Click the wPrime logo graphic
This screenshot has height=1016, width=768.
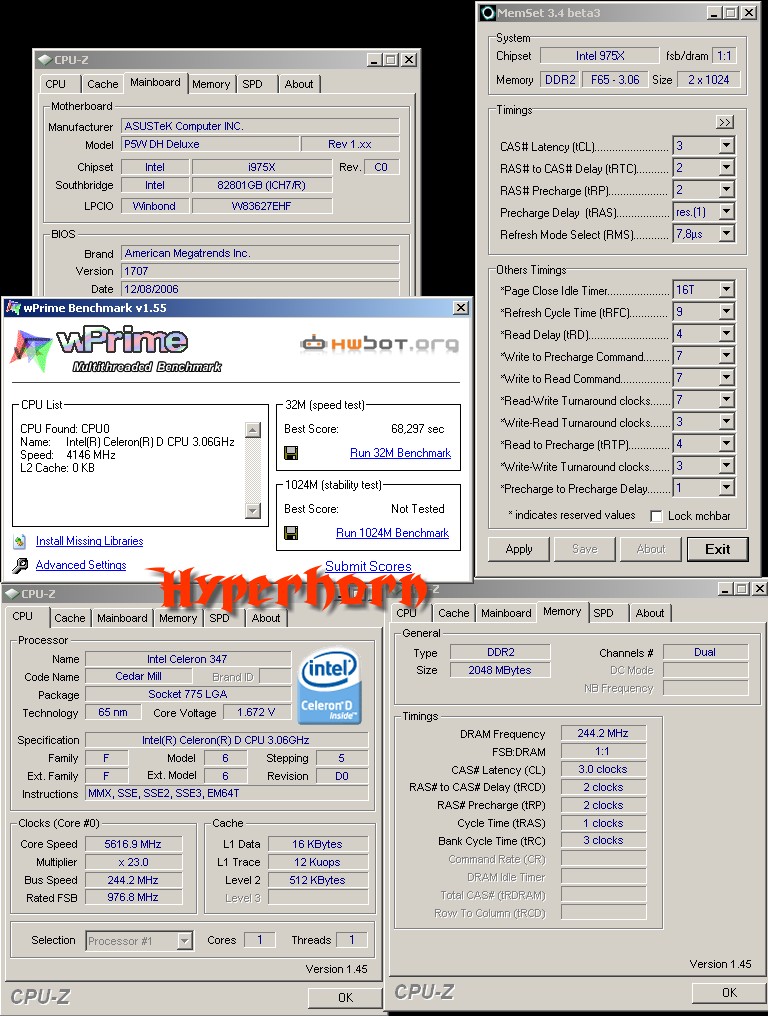point(117,351)
